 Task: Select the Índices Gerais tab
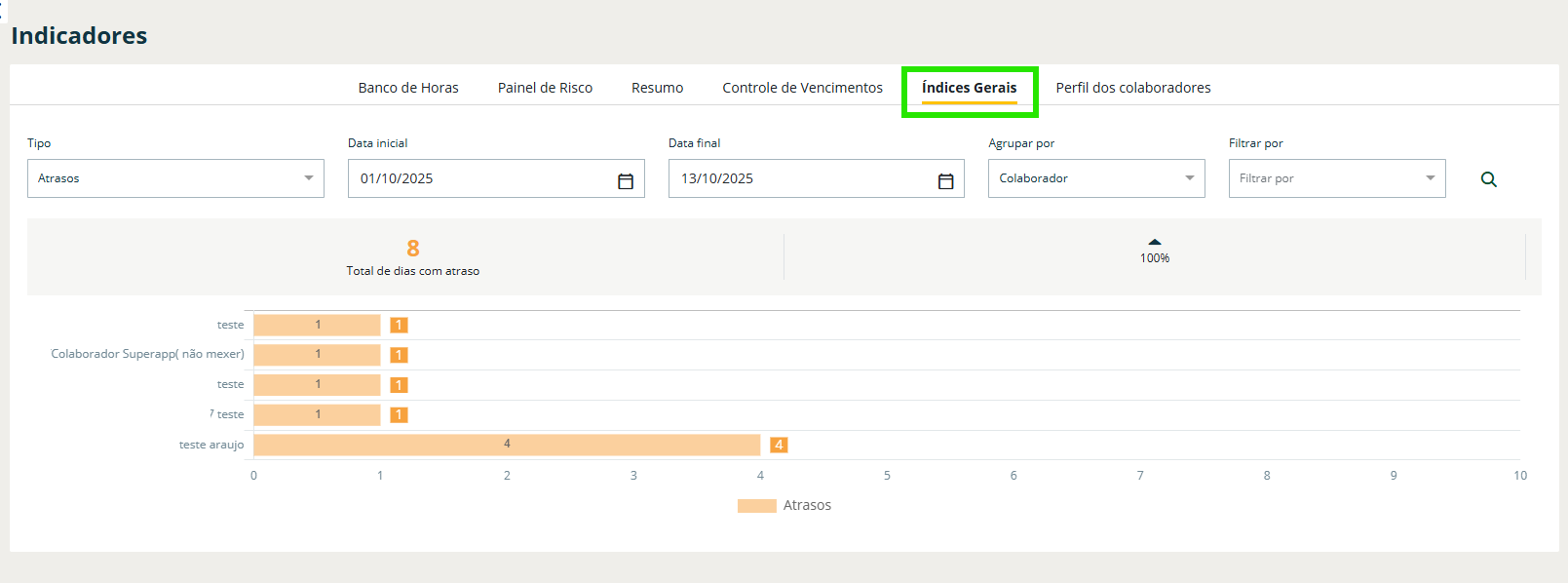click(969, 88)
